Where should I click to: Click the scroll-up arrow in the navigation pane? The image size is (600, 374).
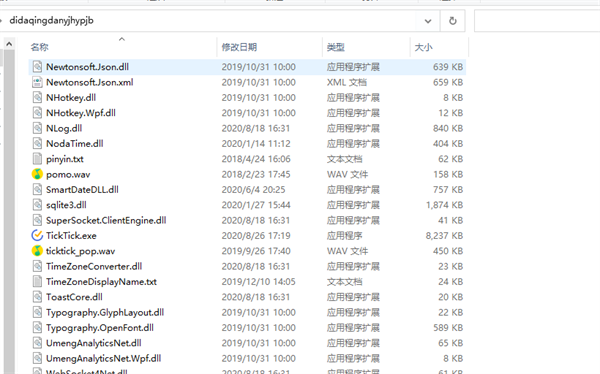click(9, 44)
